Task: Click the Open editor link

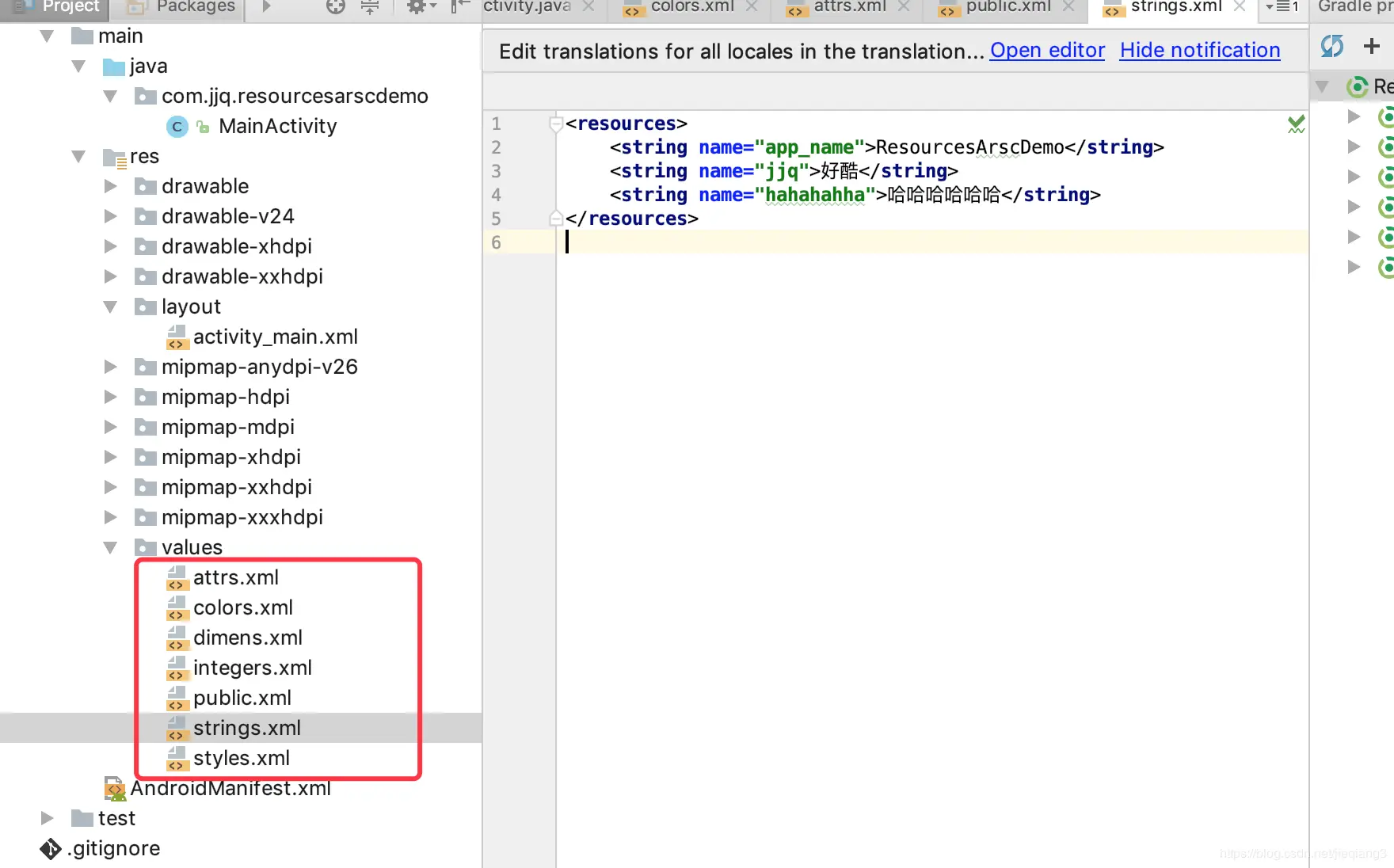Action: point(1047,51)
